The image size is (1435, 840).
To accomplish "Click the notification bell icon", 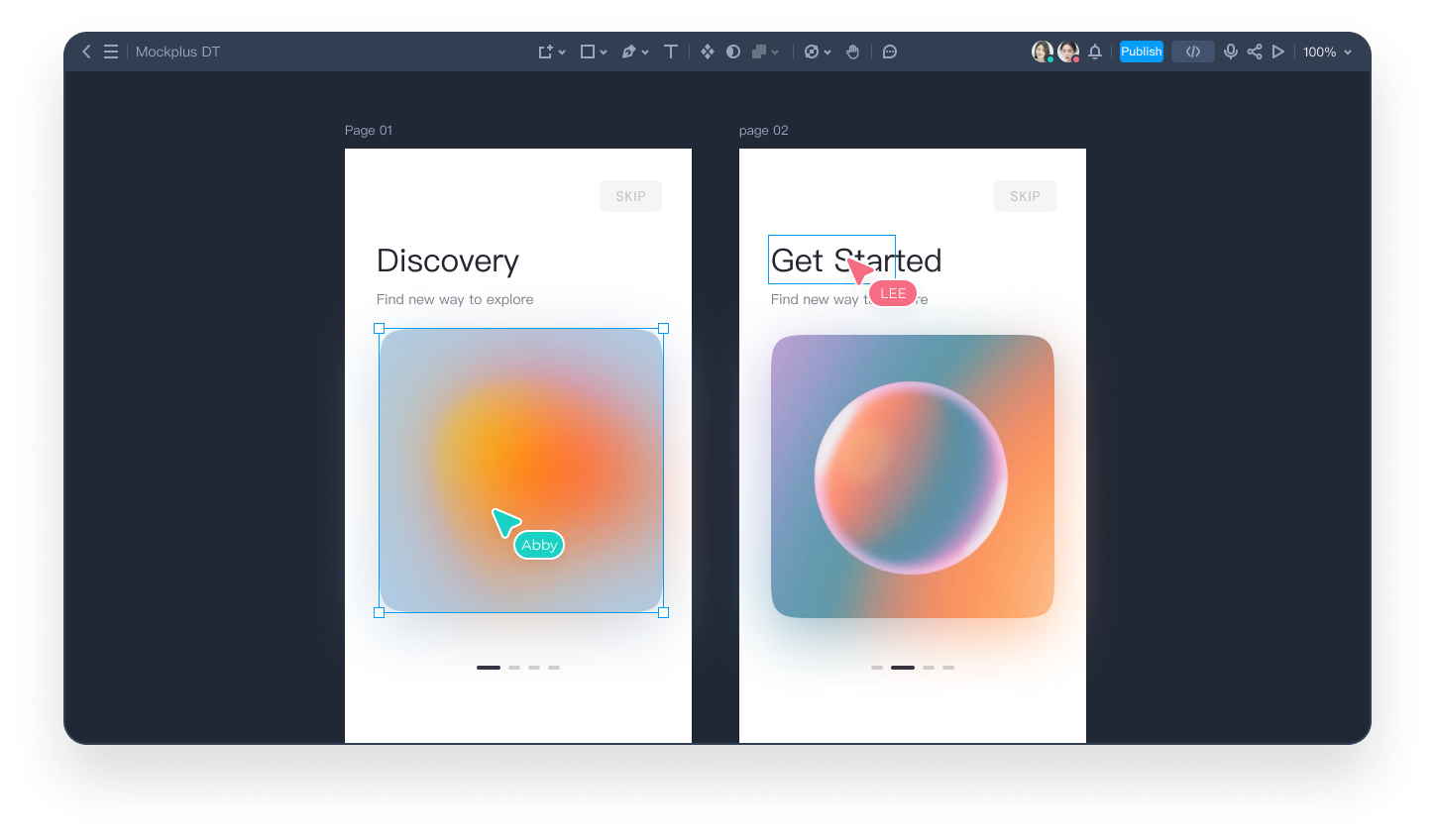I will coord(1095,52).
